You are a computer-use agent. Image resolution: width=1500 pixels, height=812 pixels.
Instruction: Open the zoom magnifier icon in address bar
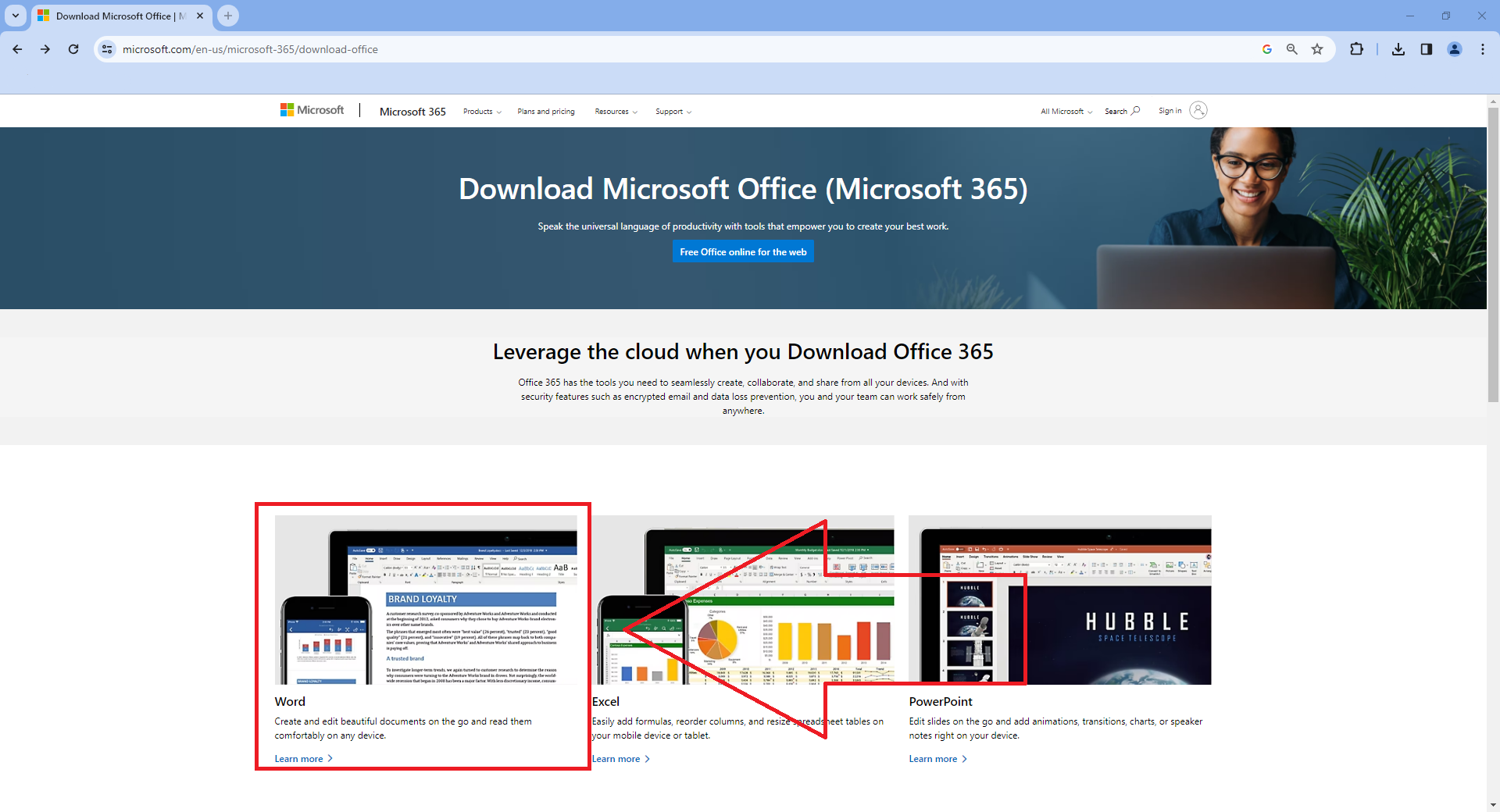[1292, 49]
